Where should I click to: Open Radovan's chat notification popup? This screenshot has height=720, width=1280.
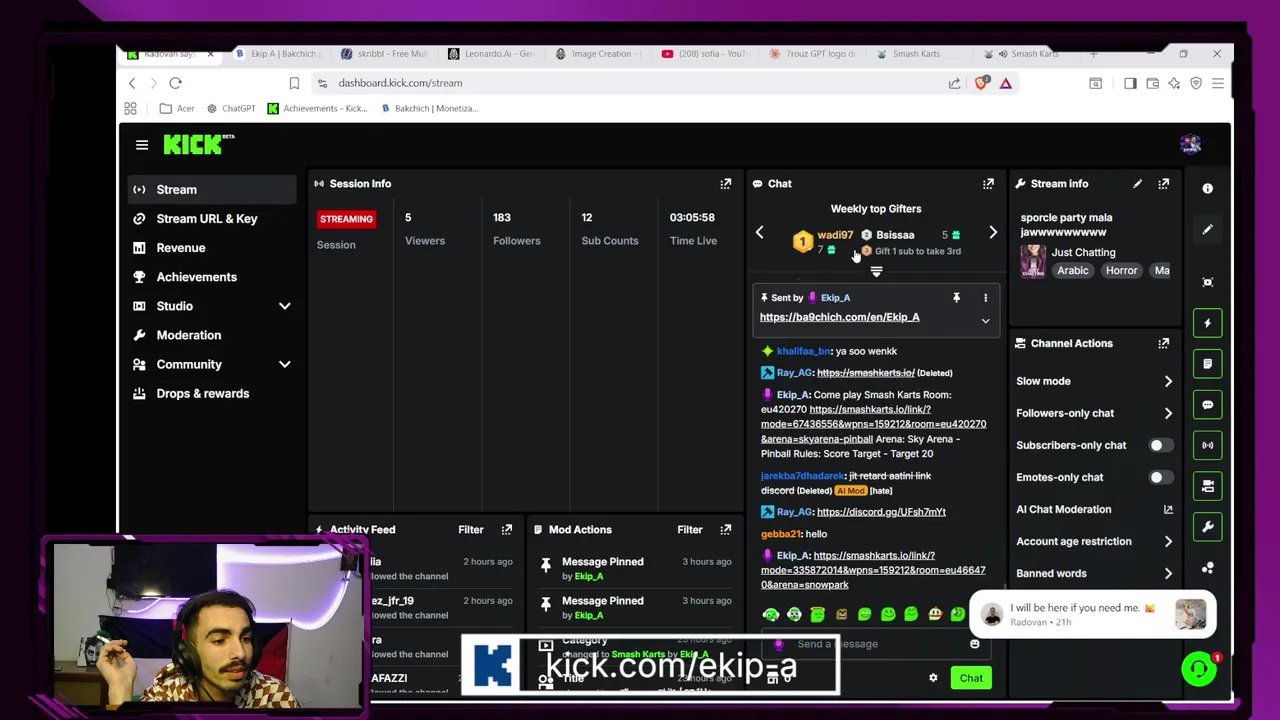tap(1093, 614)
